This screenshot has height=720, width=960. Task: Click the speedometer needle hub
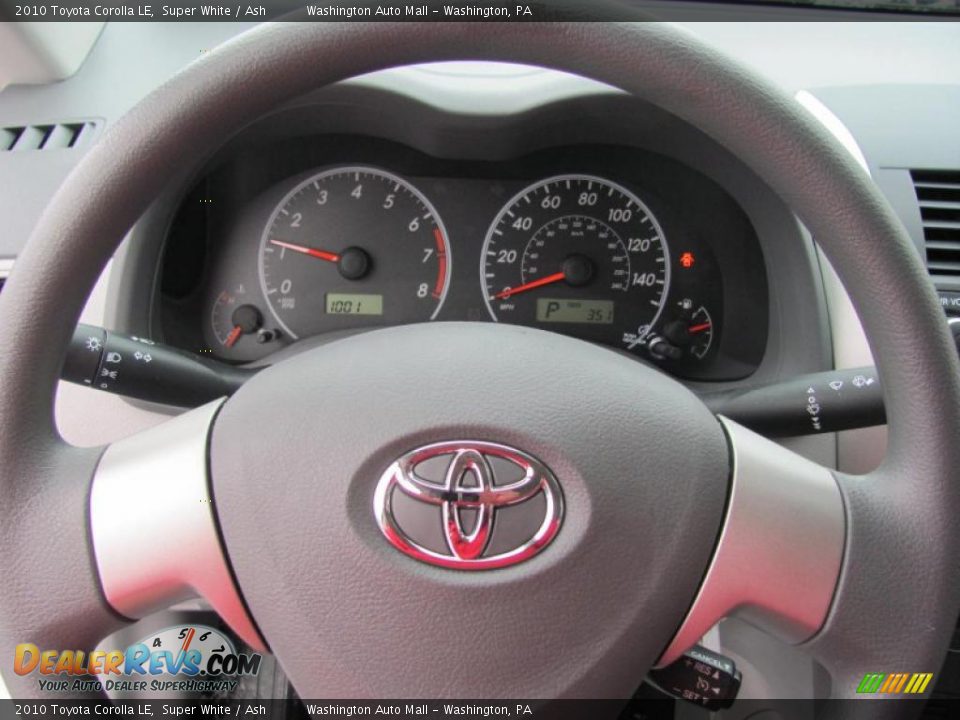(577, 270)
